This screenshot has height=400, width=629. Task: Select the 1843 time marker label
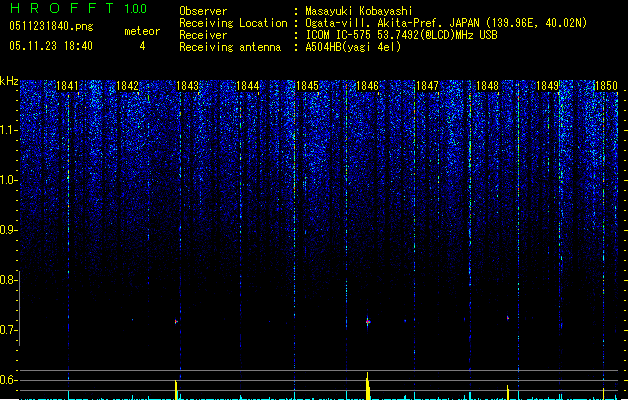187,86
